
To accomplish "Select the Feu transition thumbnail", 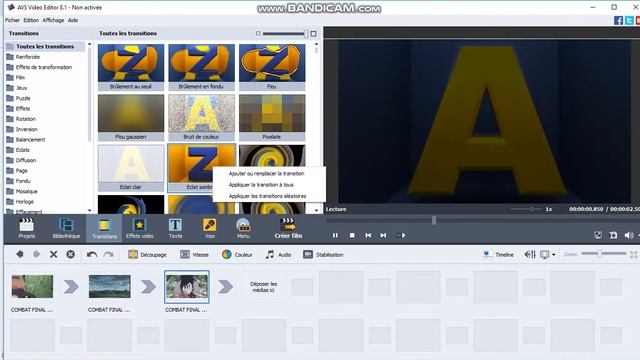I will tap(272, 67).
